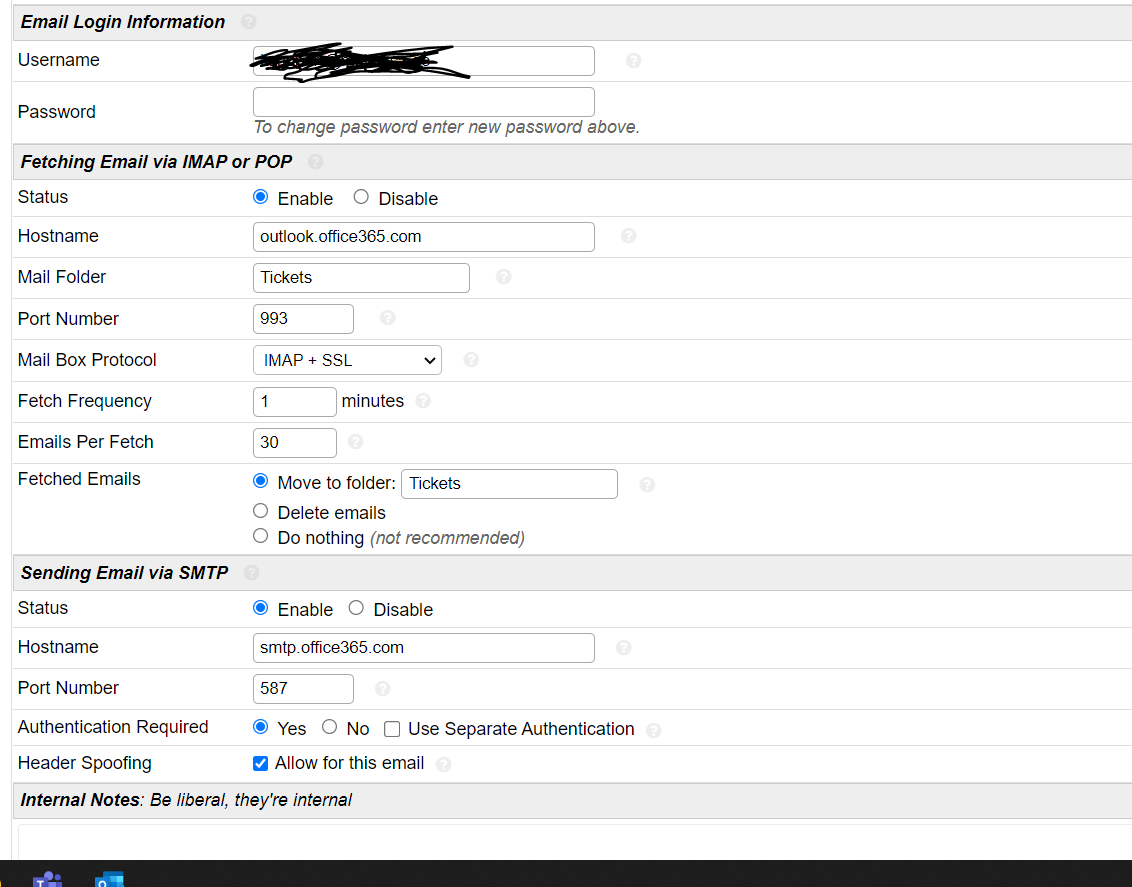Click help icon next to Mail Folder
Screen dimensions: 1132x887
click(504, 277)
